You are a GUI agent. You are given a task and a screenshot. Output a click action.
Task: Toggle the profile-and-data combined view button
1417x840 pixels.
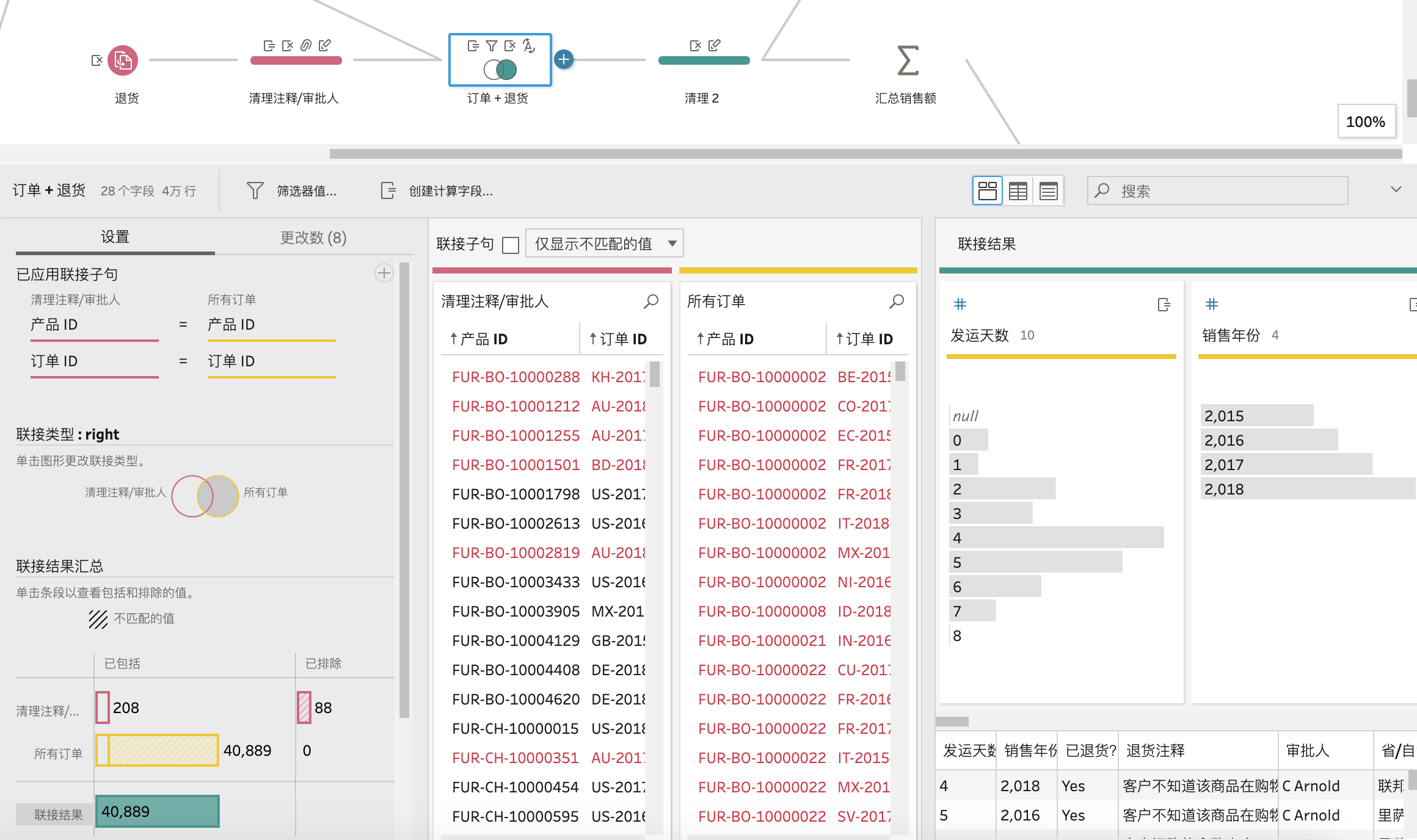click(988, 190)
